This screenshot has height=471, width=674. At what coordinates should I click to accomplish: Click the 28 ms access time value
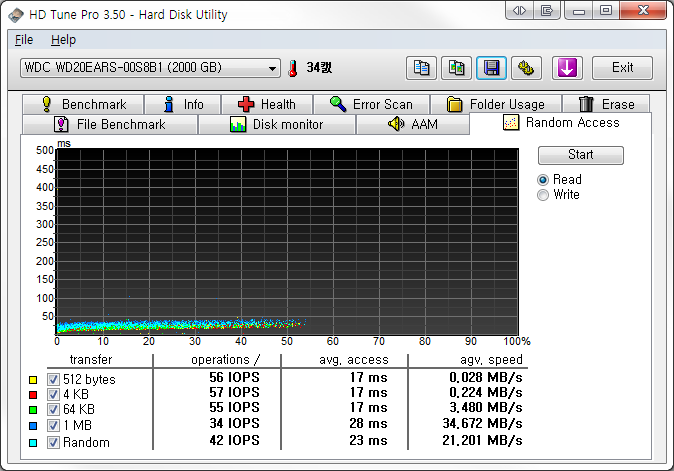(368, 424)
